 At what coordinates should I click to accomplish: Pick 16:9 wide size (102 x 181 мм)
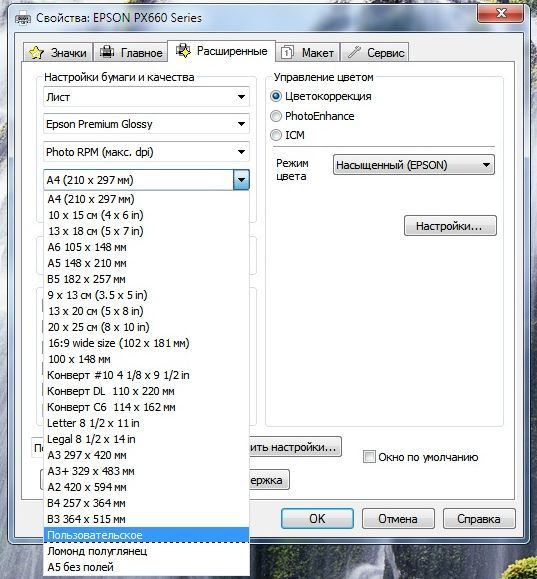click(146, 343)
